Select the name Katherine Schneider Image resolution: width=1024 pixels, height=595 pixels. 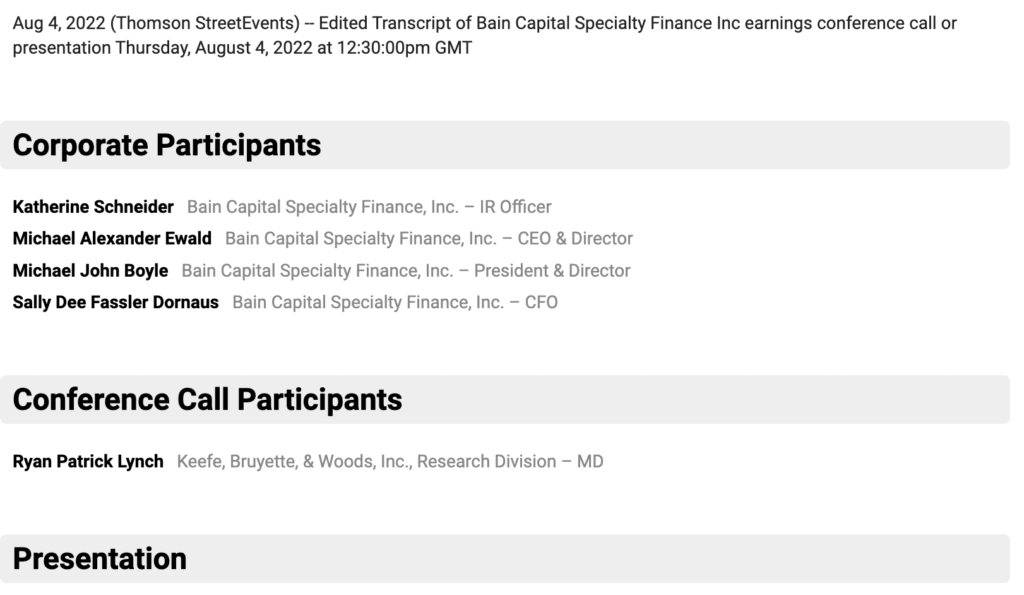coord(93,207)
